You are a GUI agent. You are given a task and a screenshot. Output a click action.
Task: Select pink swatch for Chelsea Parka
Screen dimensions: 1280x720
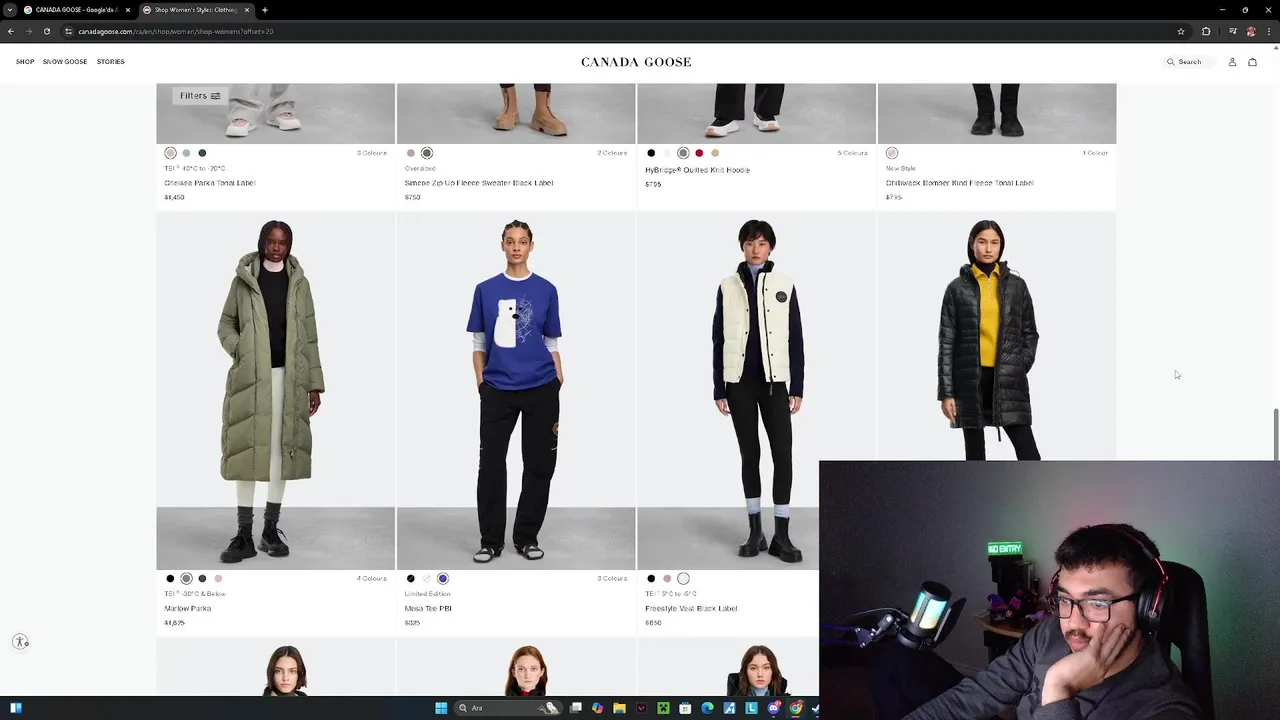170,153
